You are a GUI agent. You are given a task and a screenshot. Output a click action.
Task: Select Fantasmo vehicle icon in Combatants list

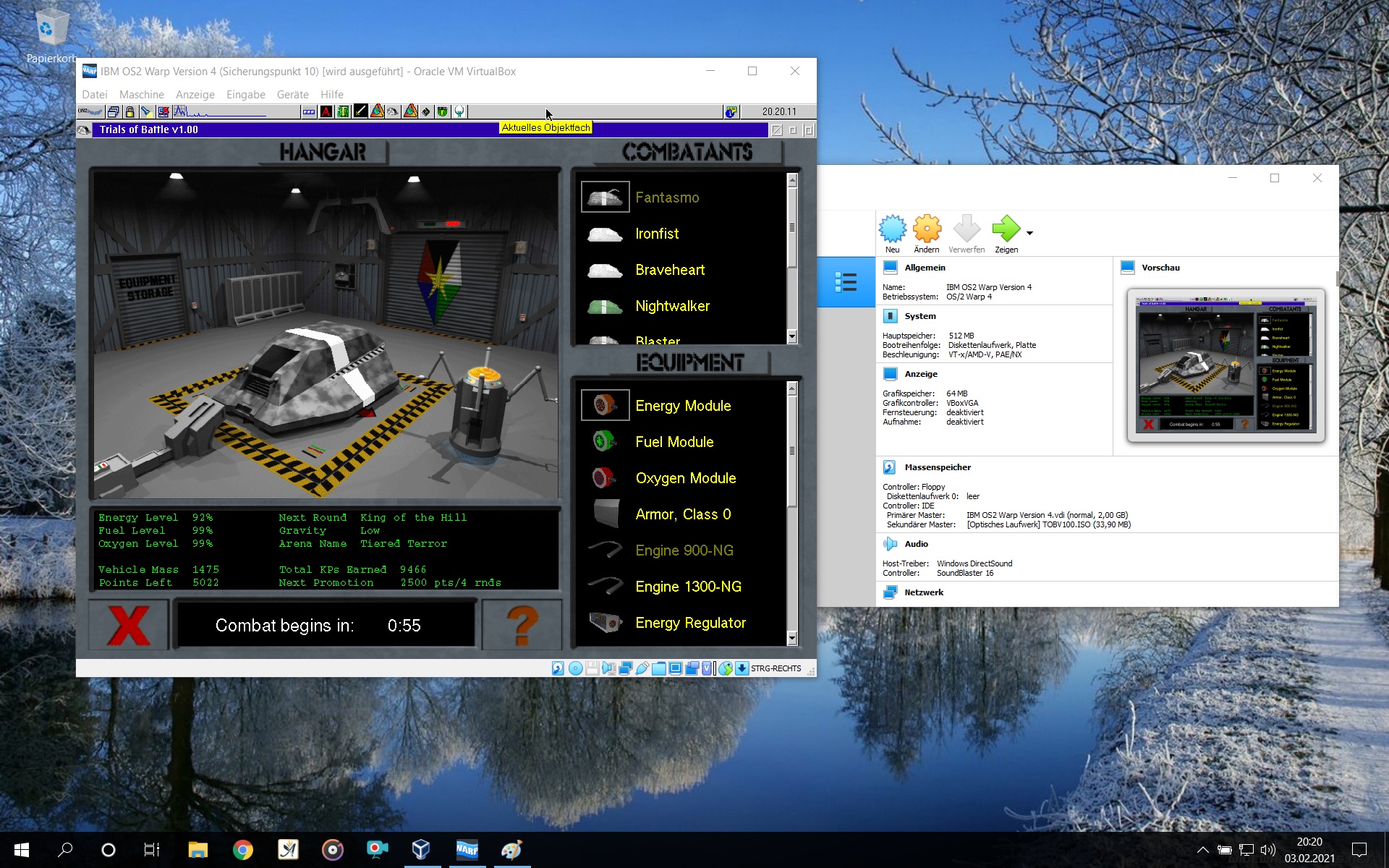tap(605, 197)
